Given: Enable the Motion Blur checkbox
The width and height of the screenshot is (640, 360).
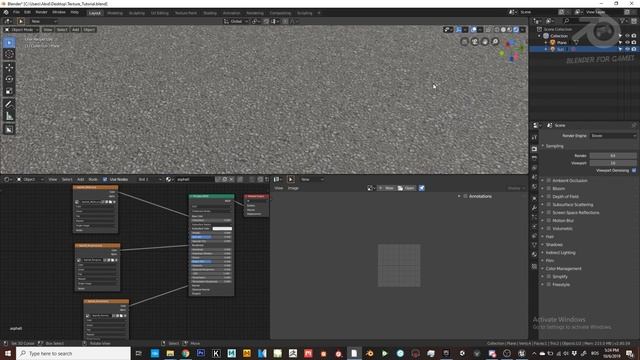Looking at the screenshot, I should 549,221.
